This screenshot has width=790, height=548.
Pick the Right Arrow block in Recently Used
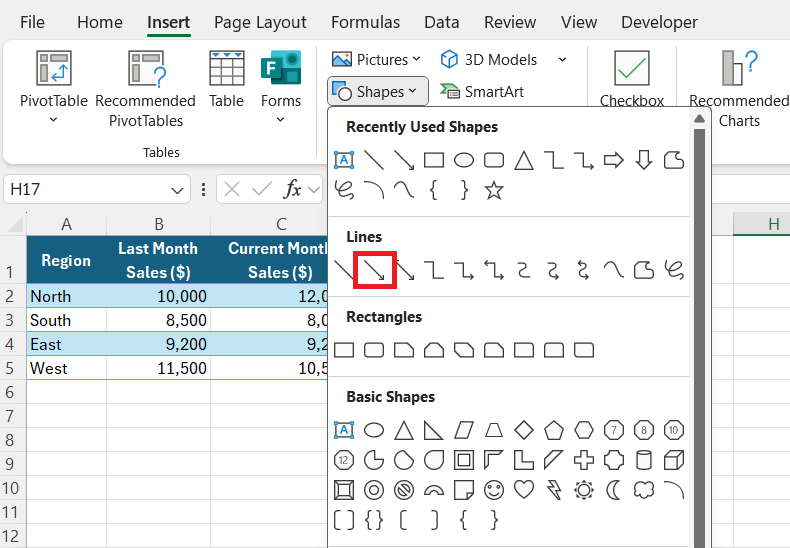pyautogui.click(x=614, y=161)
